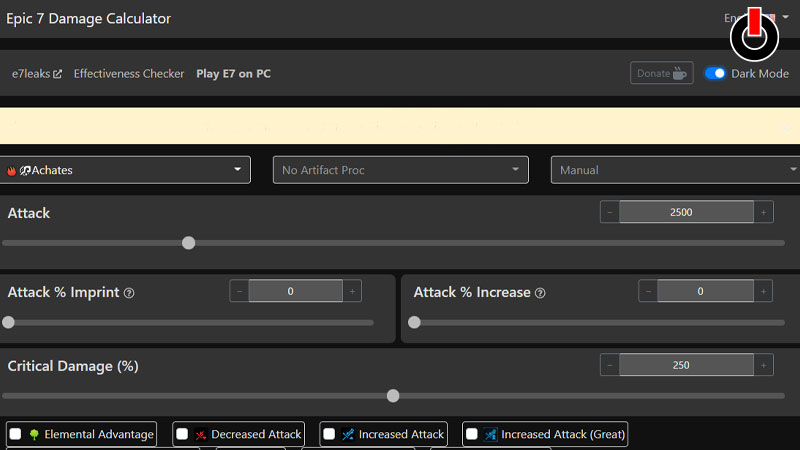Open the language selector dropdown arrow
Screen dimensions: 800x450
click(x=785, y=17)
